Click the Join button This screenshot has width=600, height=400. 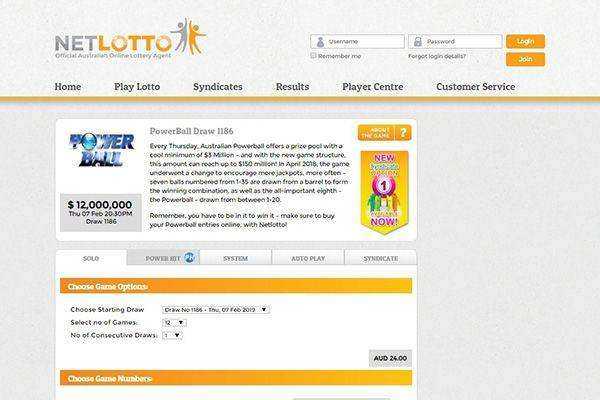[525, 59]
